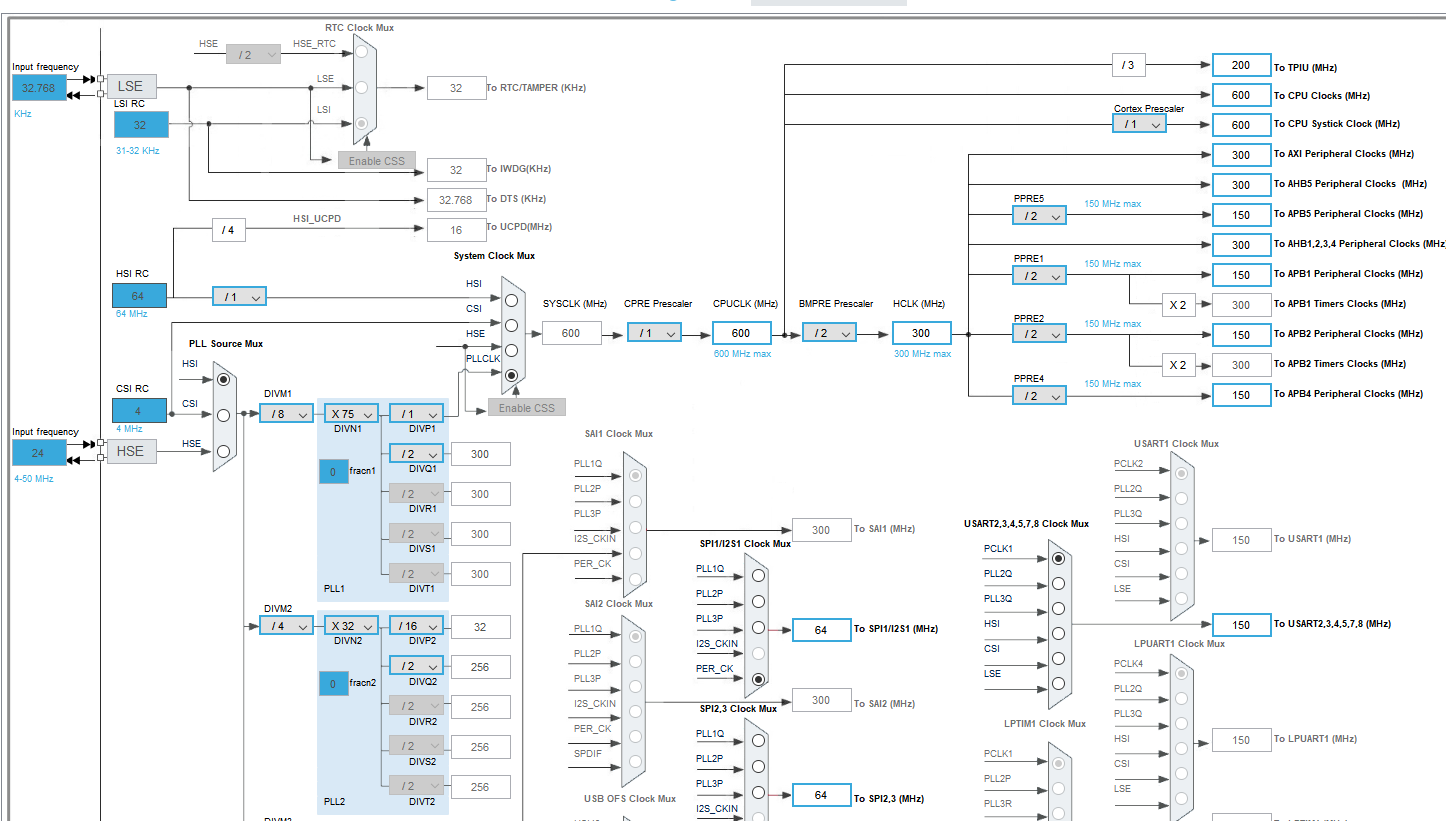This screenshot has width=1446, height=821.
Task: Click Enable CSS near the RTC Clock Mux
Action: pos(377,160)
